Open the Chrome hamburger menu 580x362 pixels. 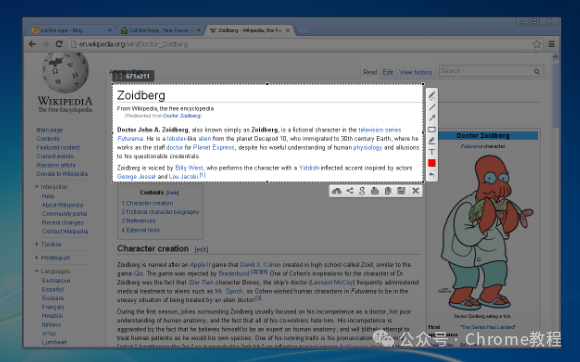pos(552,44)
